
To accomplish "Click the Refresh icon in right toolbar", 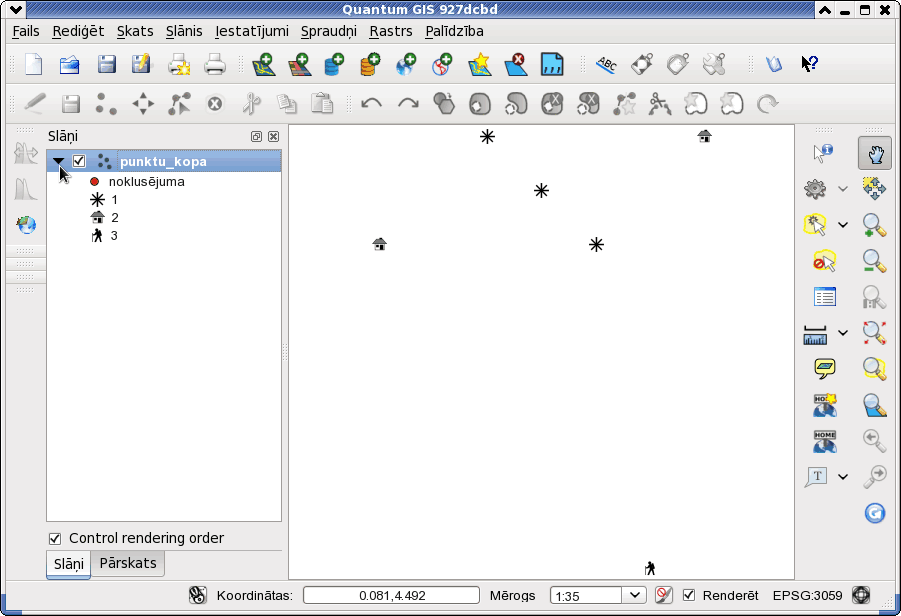I will (875, 512).
